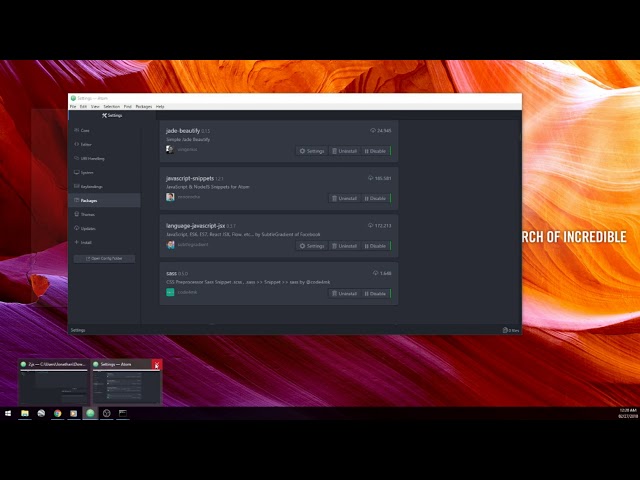Viewport: 640px width, 480px height.
Task: Click the sass package title
Action: point(171,273)
